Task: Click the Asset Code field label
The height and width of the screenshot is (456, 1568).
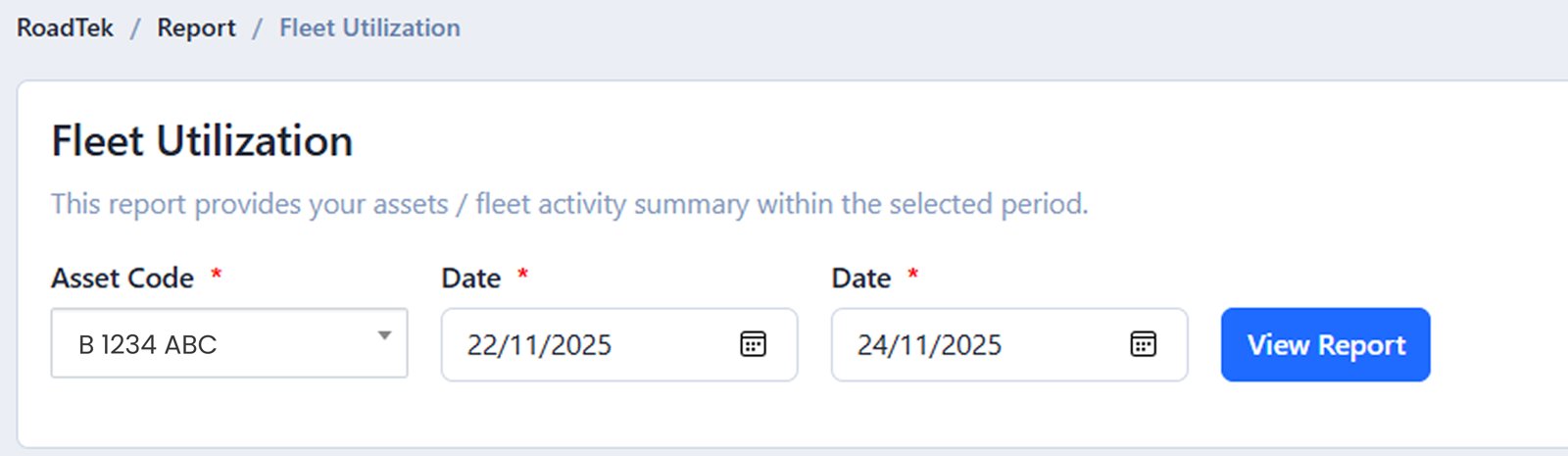Action: [122, 279]
